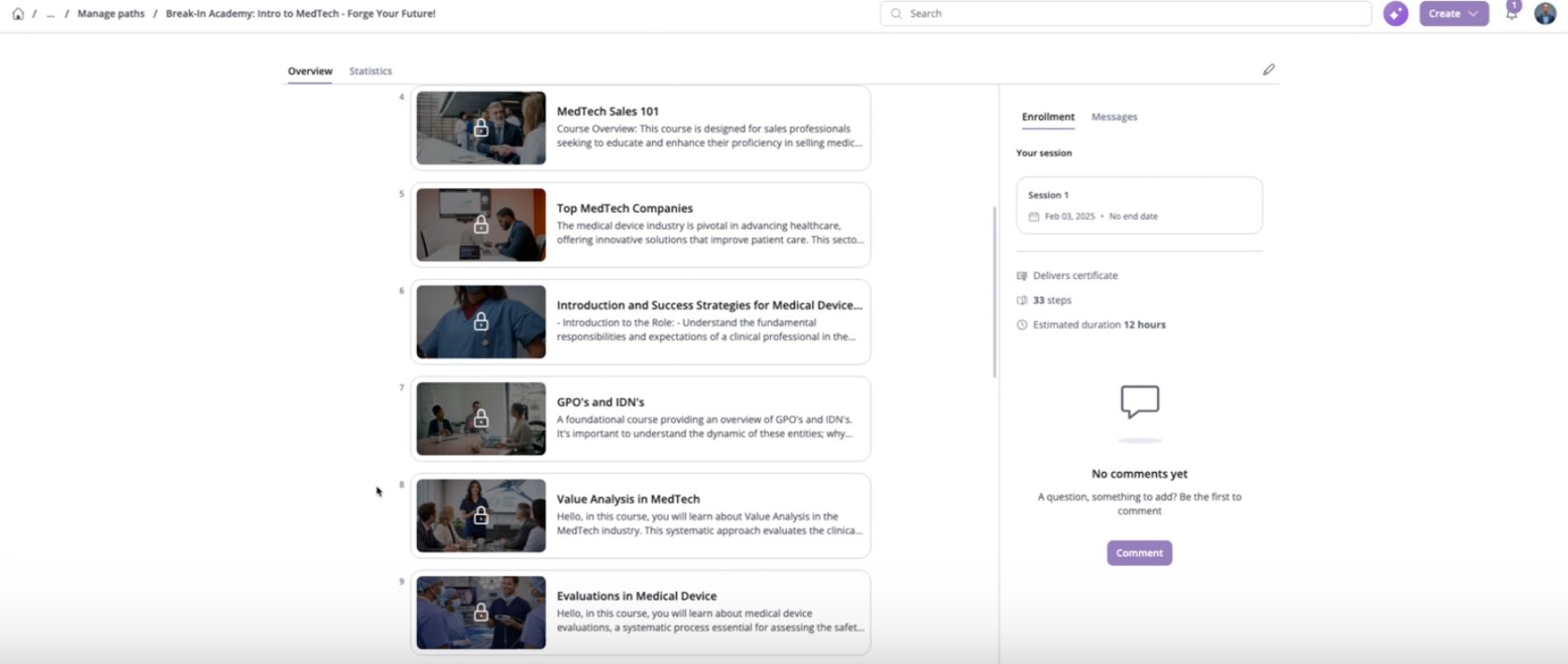Expand the breadcrumb ellipsis

51,14
